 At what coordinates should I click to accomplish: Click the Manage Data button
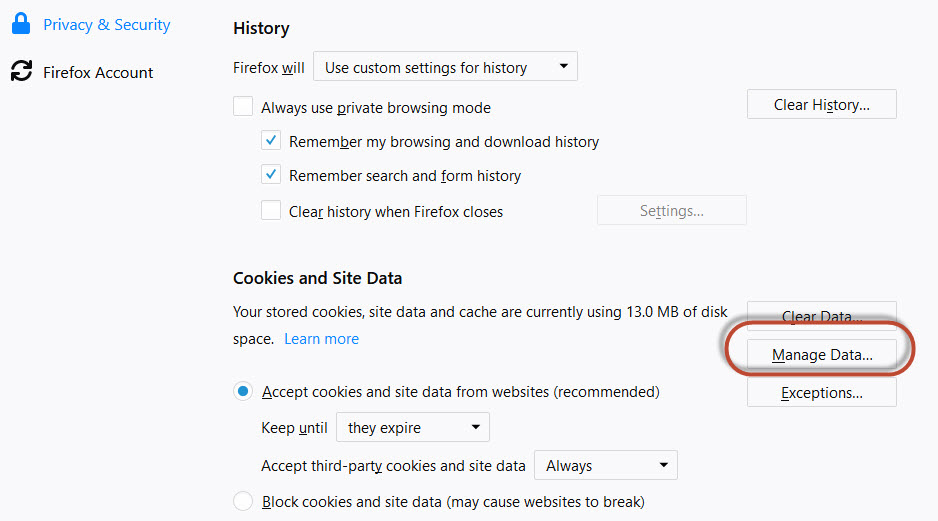[821, 354]
